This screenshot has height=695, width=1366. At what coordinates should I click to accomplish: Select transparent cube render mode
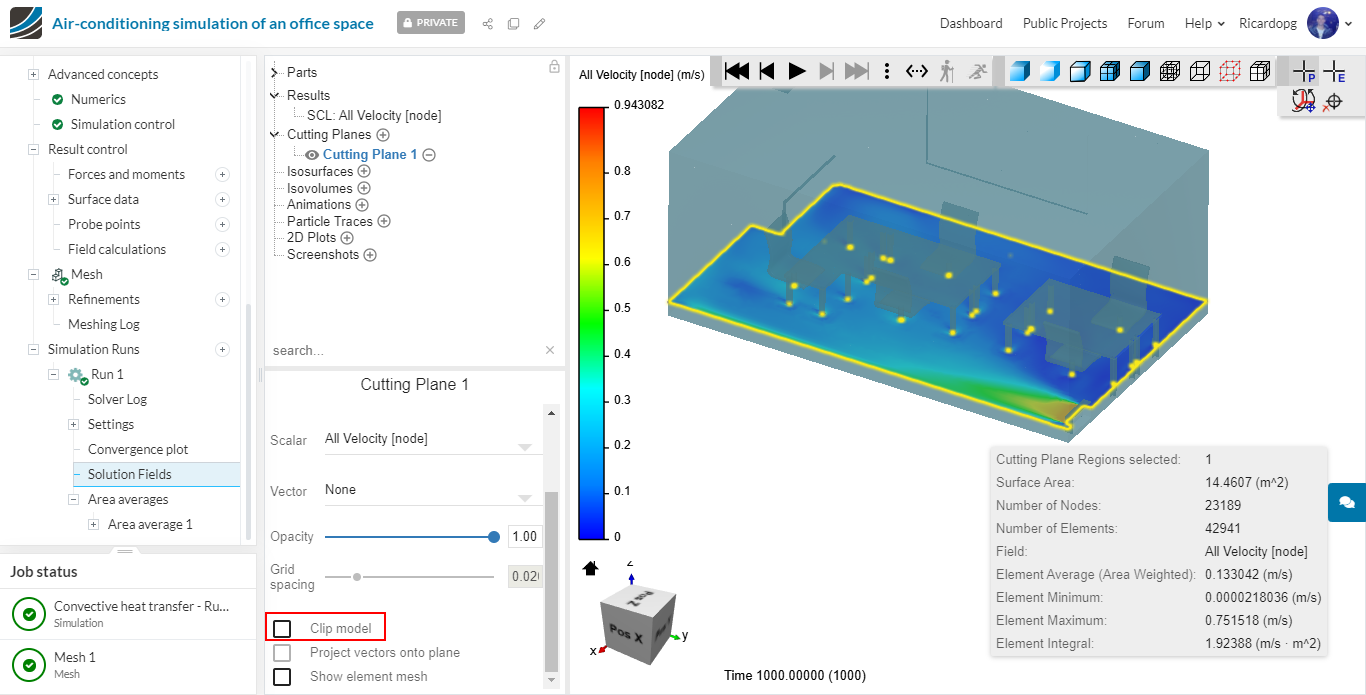click(x=1079, y=71)
